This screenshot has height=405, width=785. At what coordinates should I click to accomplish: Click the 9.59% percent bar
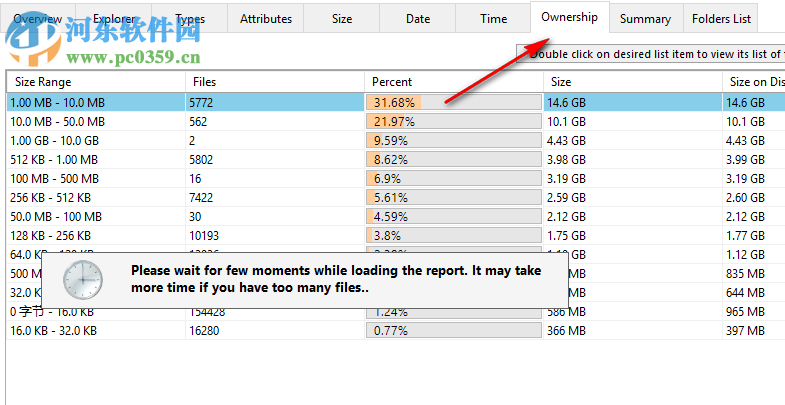[x=454, y=141]
